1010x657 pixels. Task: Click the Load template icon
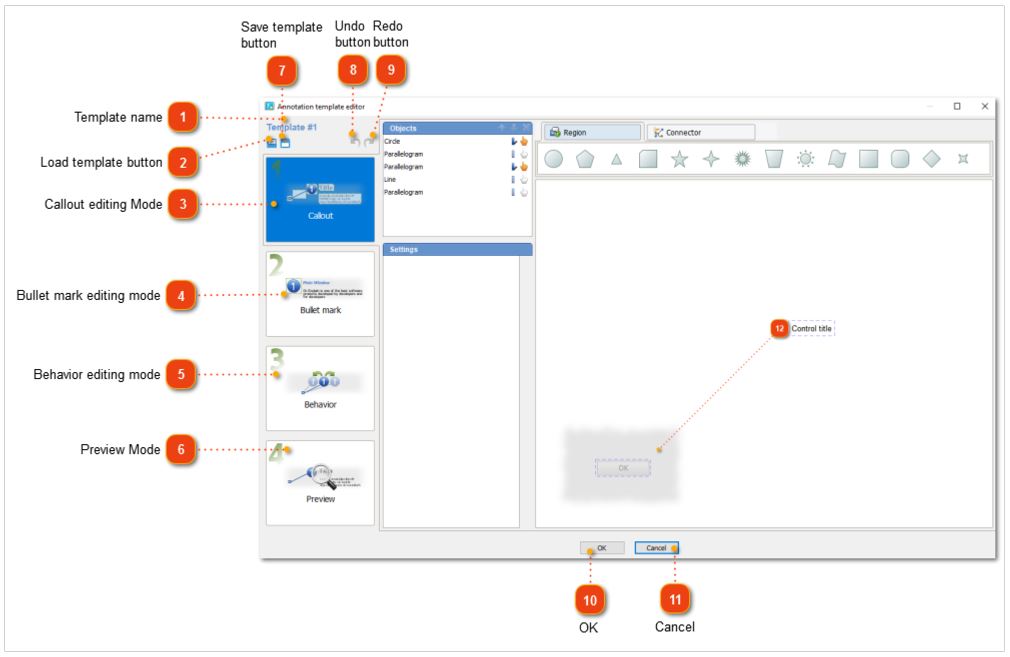(x=271, y=143)
